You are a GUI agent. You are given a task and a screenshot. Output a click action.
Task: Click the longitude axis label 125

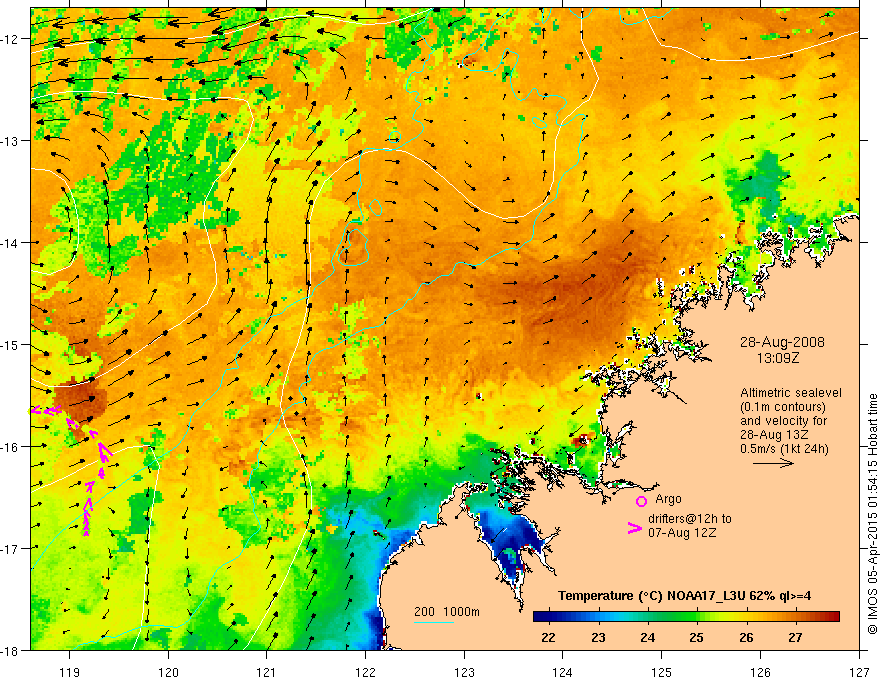pyautogui.click(x=662, y=672)
